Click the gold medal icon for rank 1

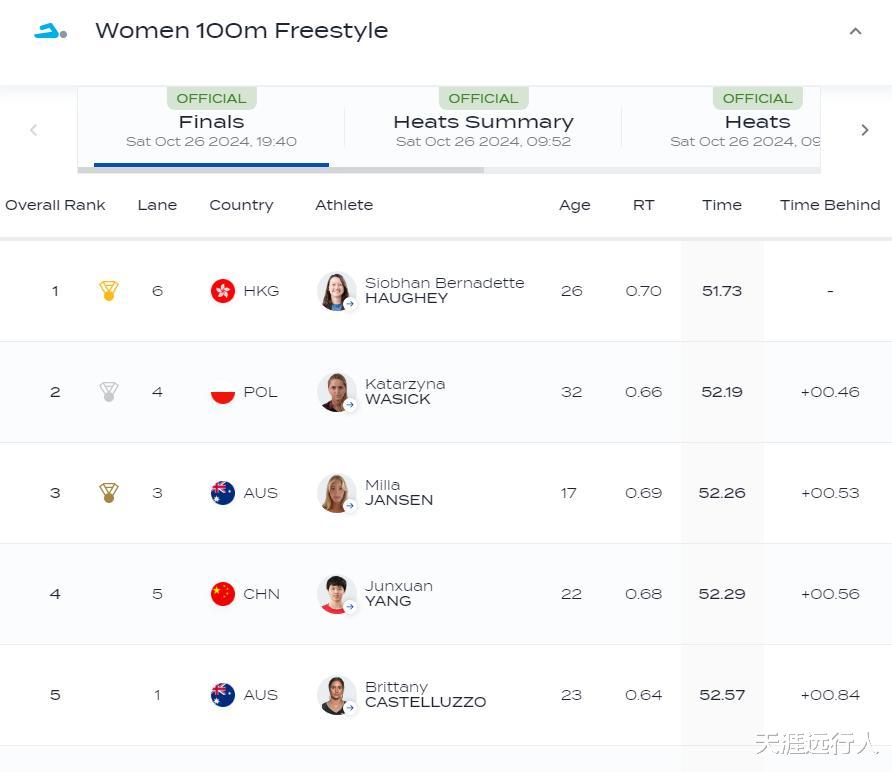coord(109,291)
